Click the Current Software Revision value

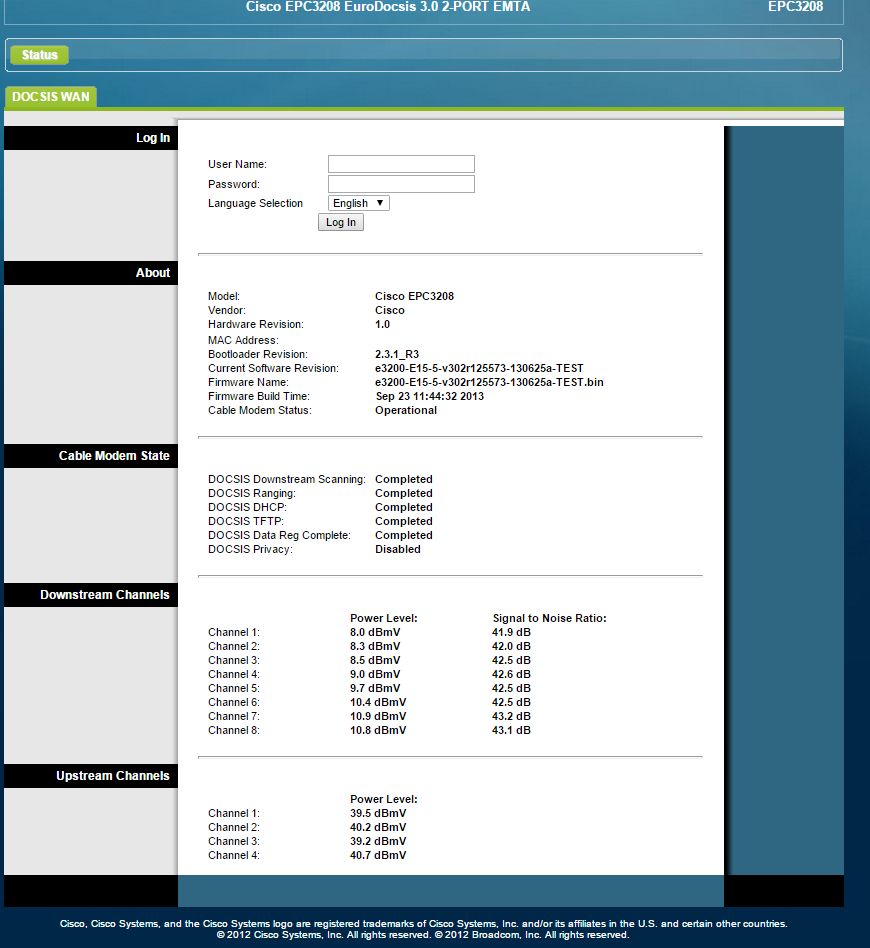coord(479,368)
